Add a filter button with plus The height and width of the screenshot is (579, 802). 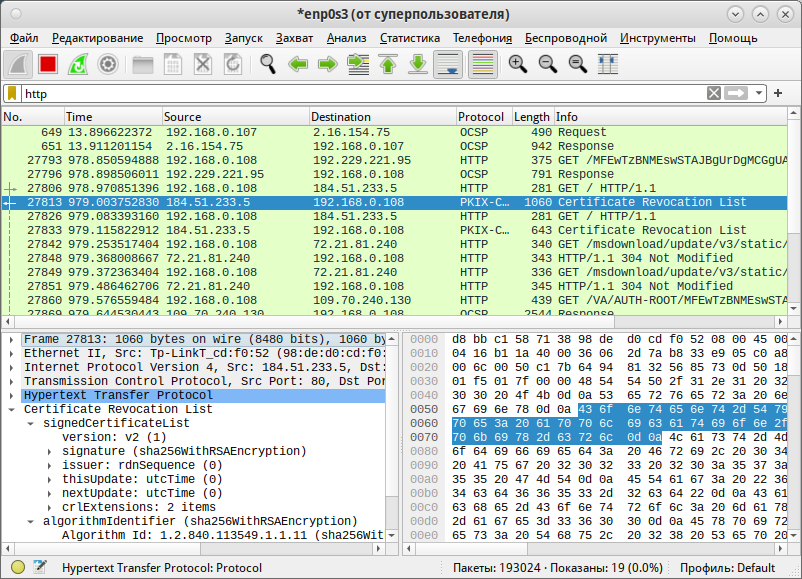coord(778,93)
